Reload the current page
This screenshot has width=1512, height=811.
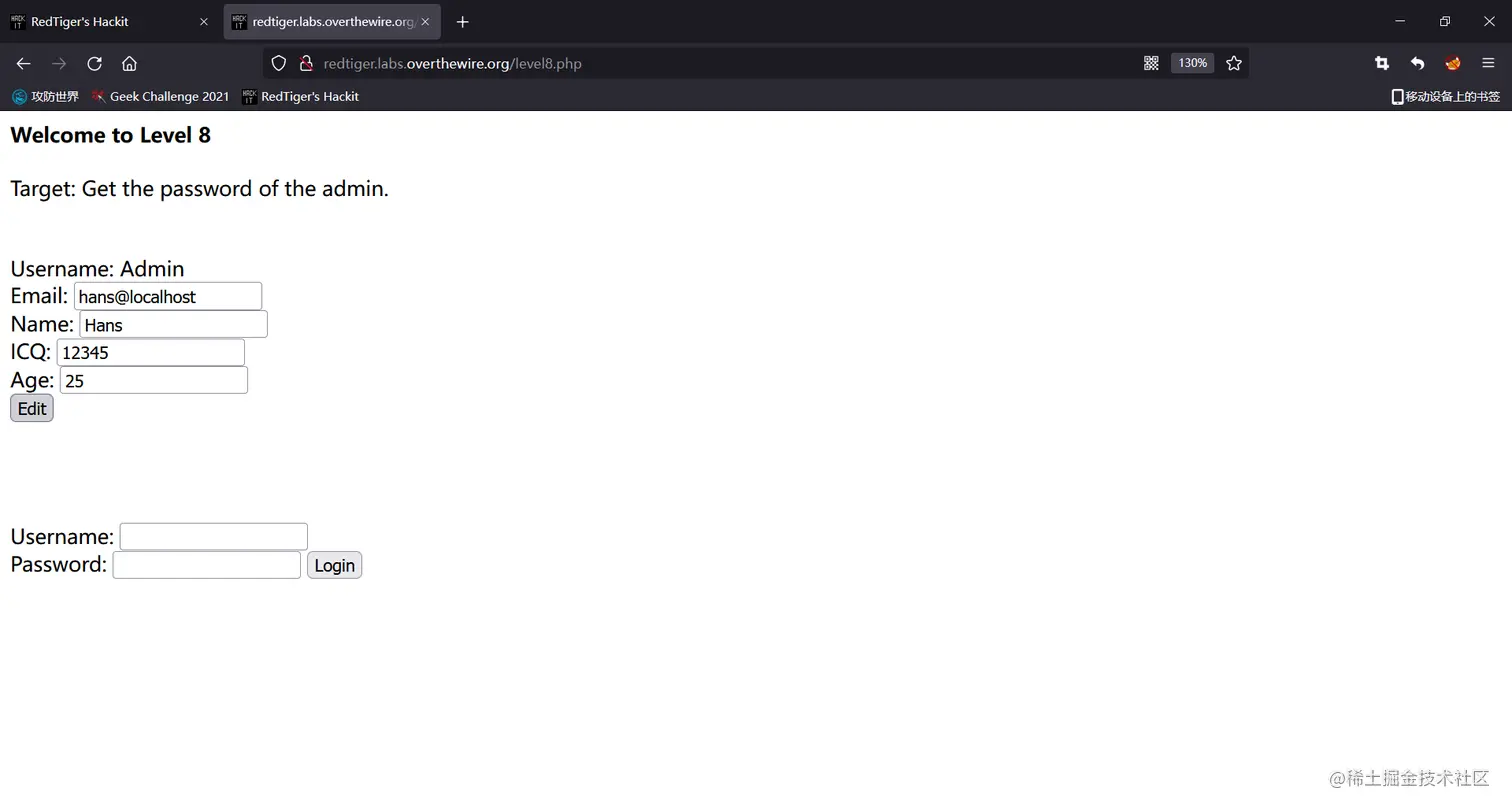tap(94, 63)
